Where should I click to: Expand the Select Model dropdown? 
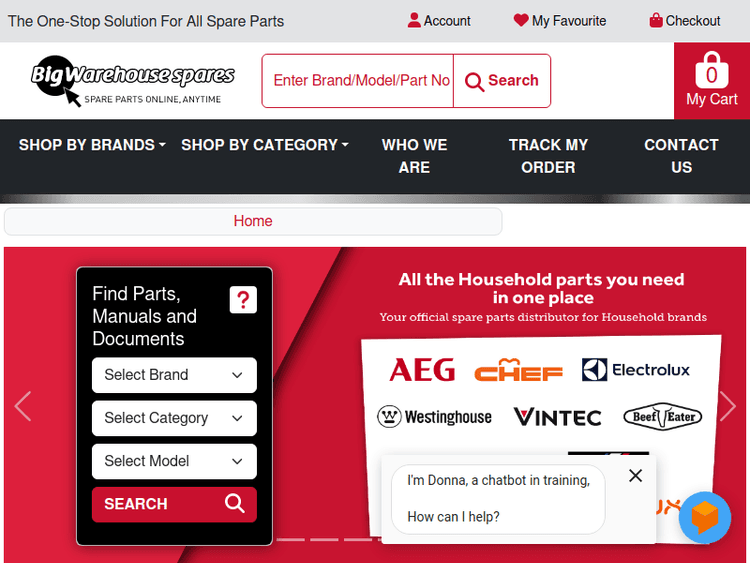click(x=174, y=461)
